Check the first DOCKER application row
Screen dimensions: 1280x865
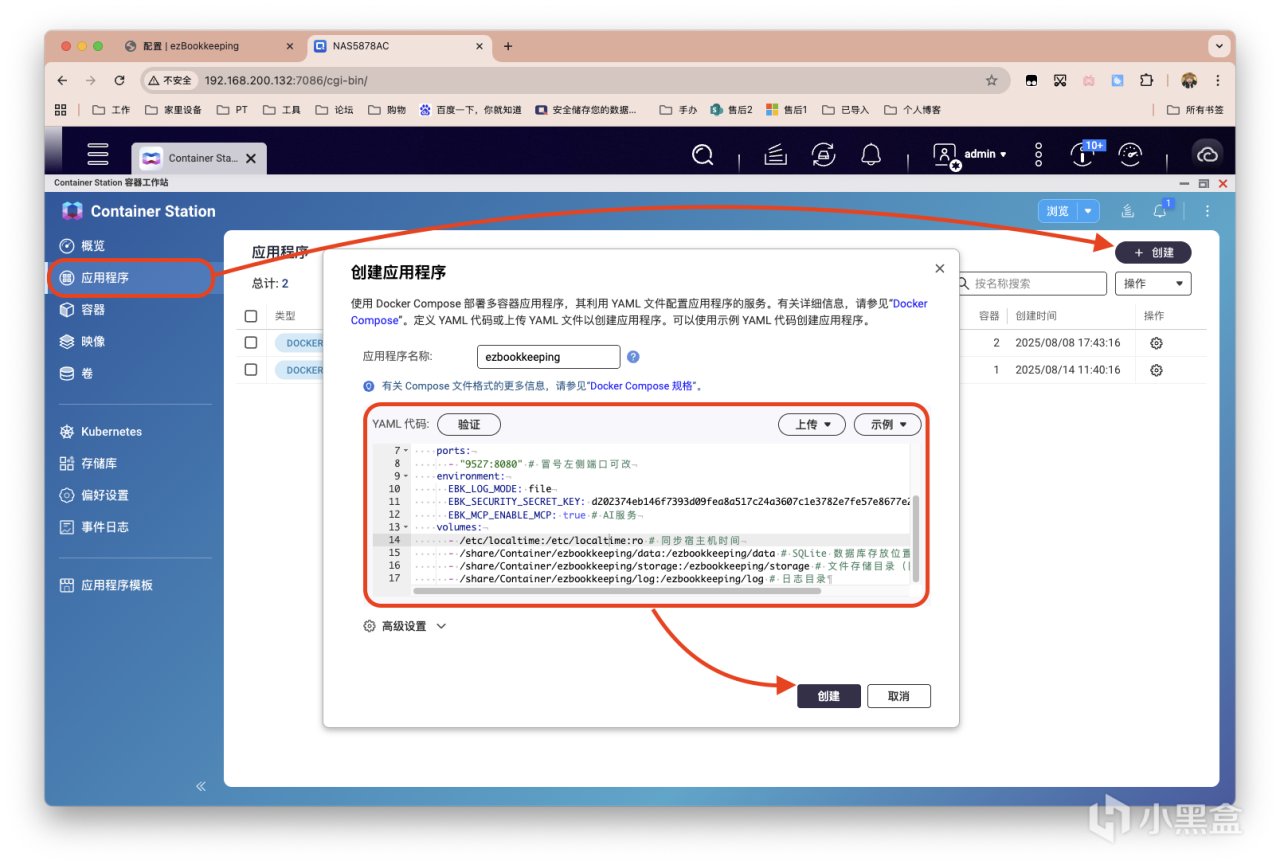coord(251,342)
